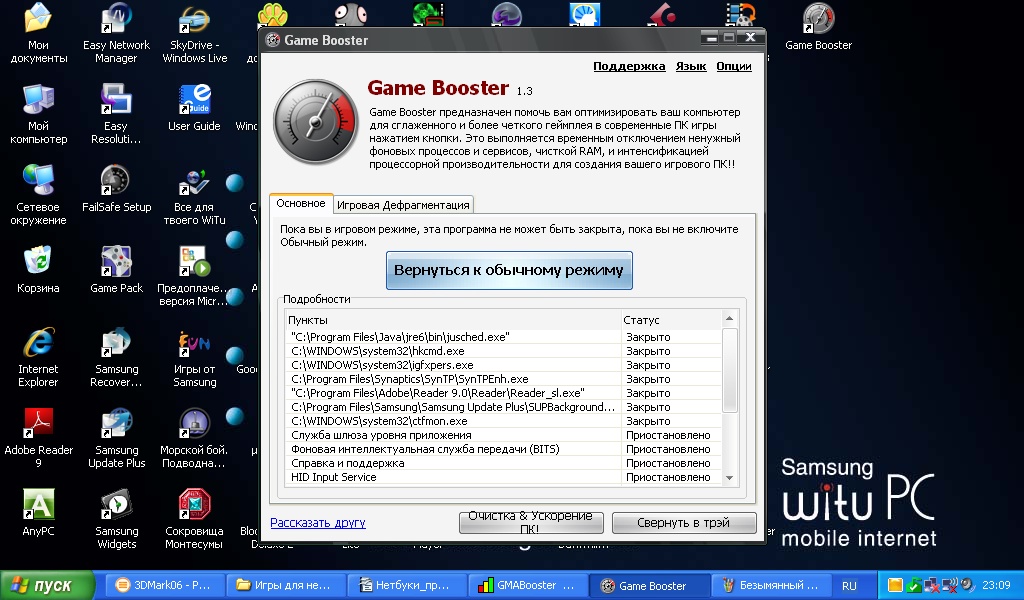The width and height of the screenshot is (1024, 600).
Task: Click the orange square tray icon
Action: 895,585
